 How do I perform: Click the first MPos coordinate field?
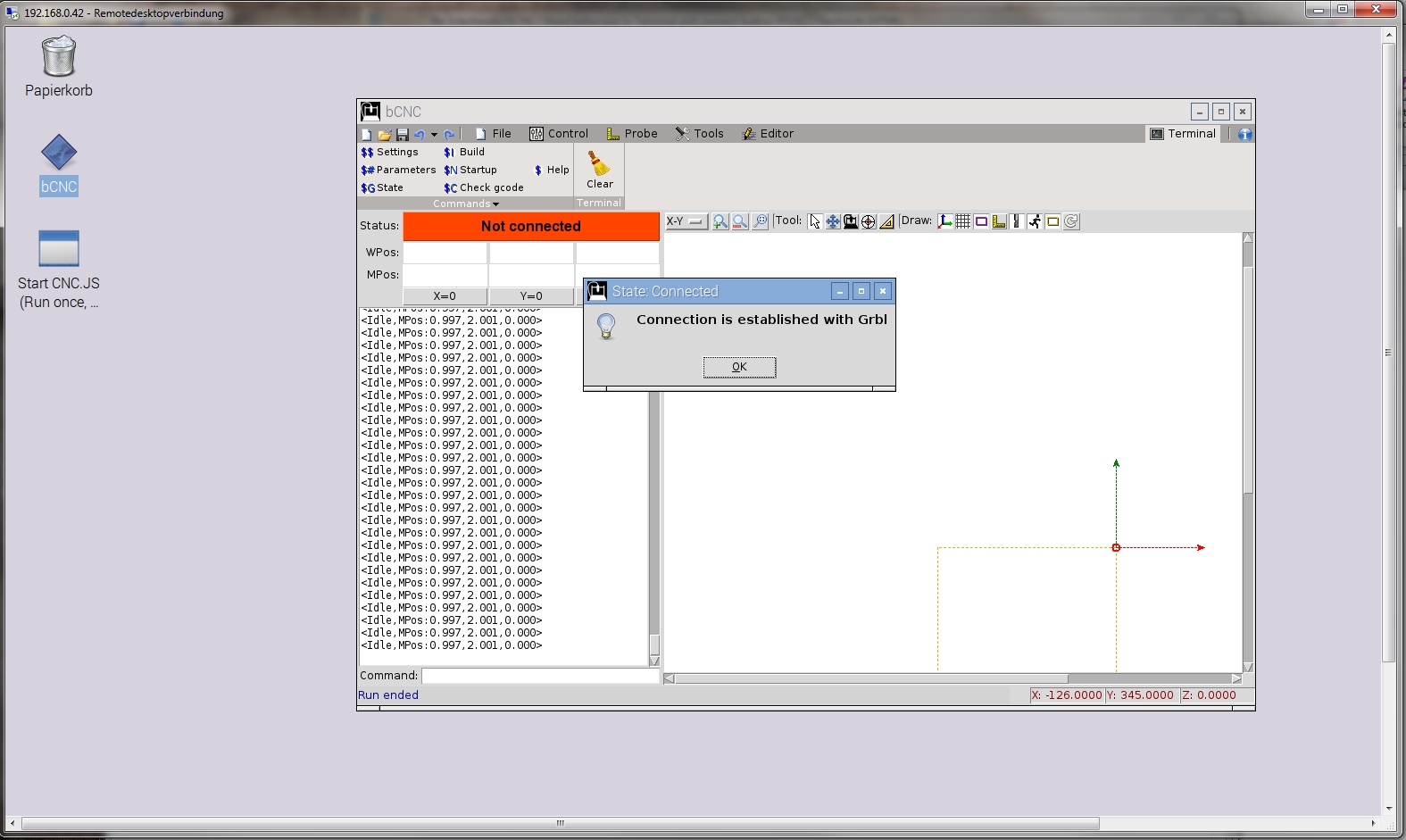tap(445, 275)
